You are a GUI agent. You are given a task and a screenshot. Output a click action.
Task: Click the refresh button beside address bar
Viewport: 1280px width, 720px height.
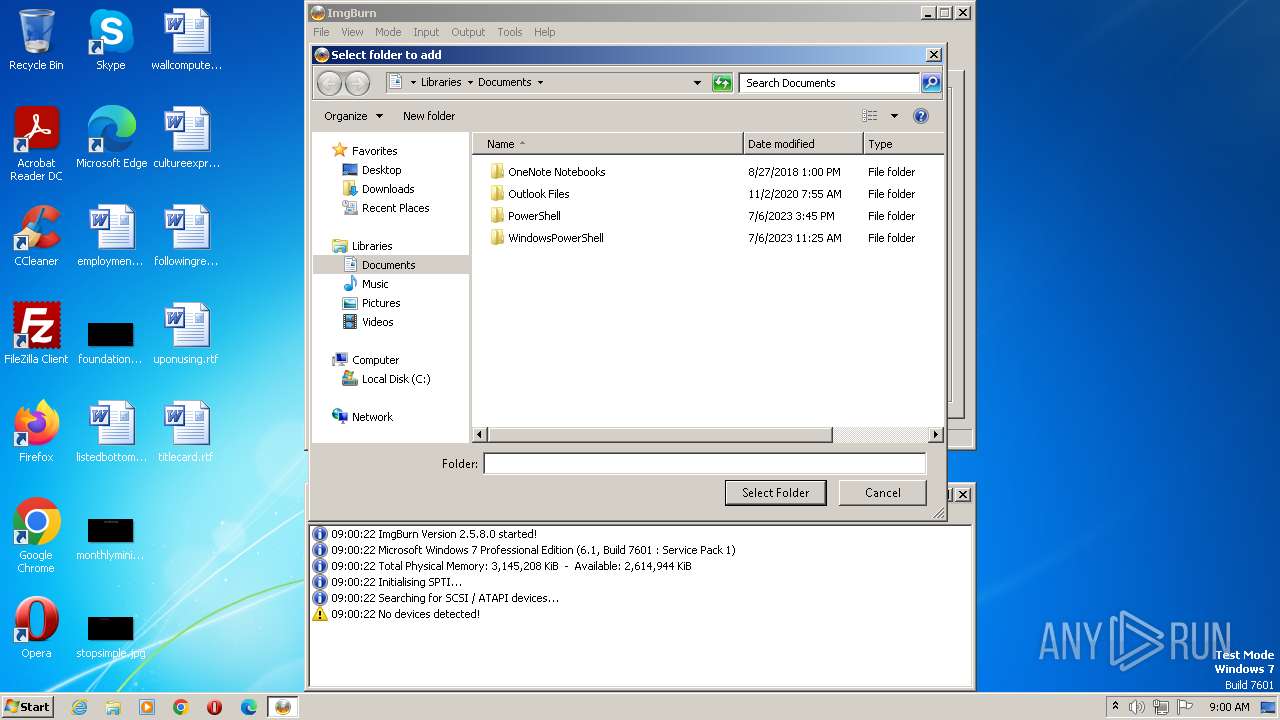pos(722,83)
